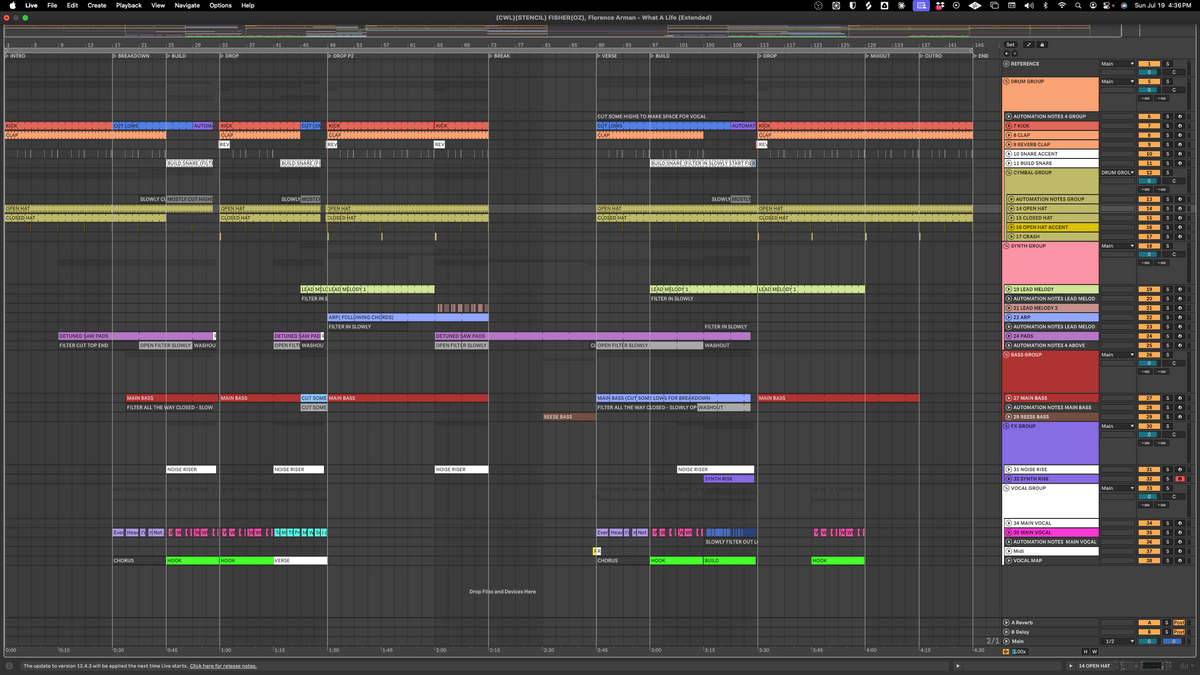Fold the BASS GROUP track

1008,354
